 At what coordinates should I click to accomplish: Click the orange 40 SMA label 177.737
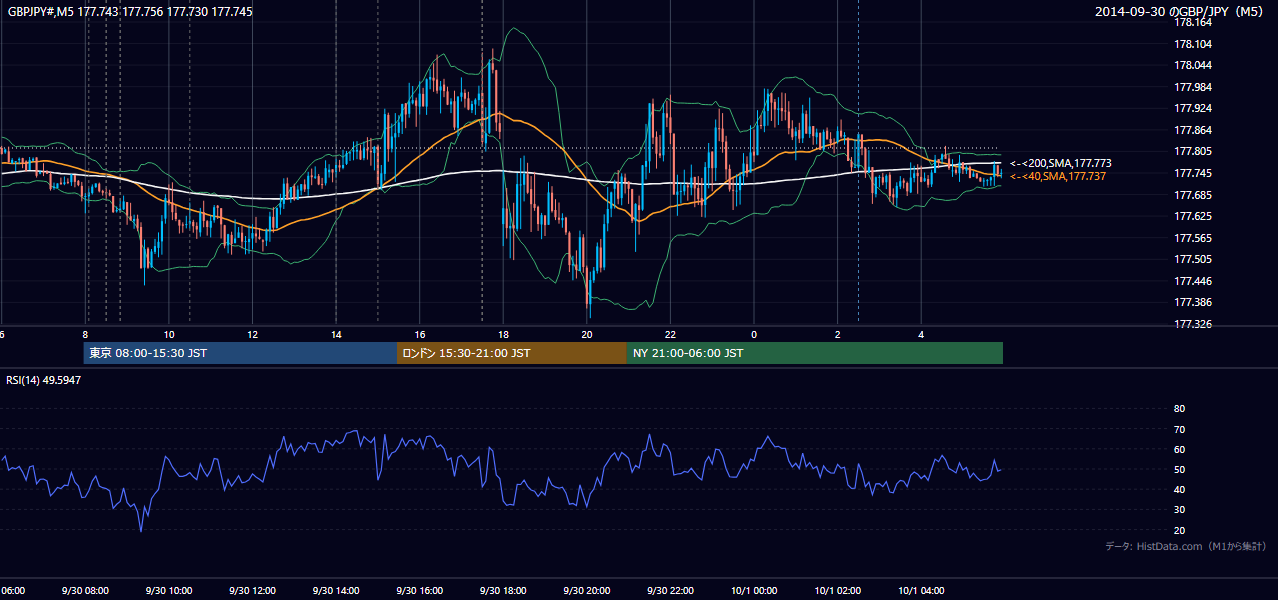click(x=1057, y=176)
